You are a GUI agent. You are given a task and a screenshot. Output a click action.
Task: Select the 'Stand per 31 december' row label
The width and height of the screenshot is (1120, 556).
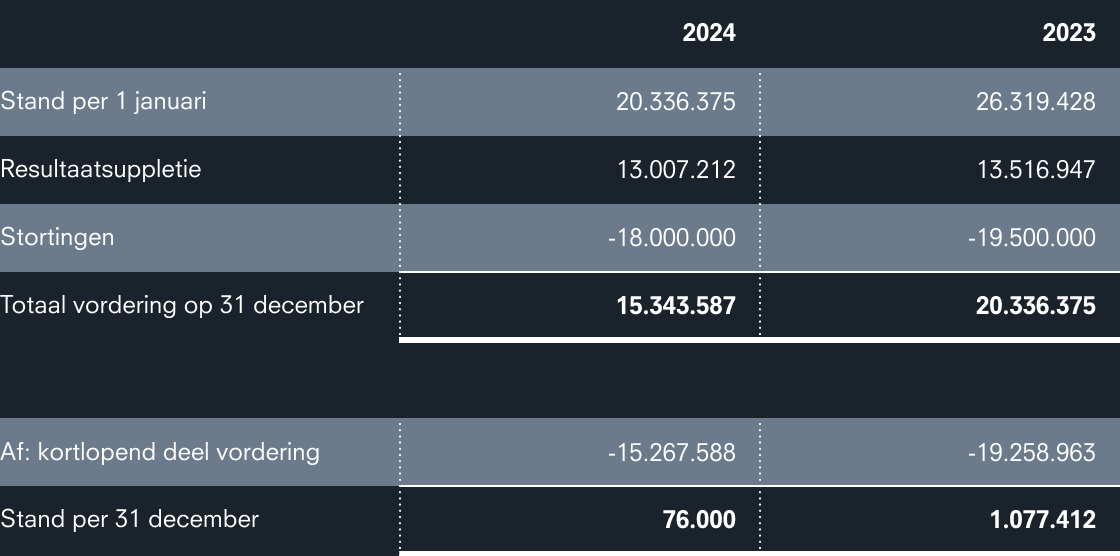point(130,519)
